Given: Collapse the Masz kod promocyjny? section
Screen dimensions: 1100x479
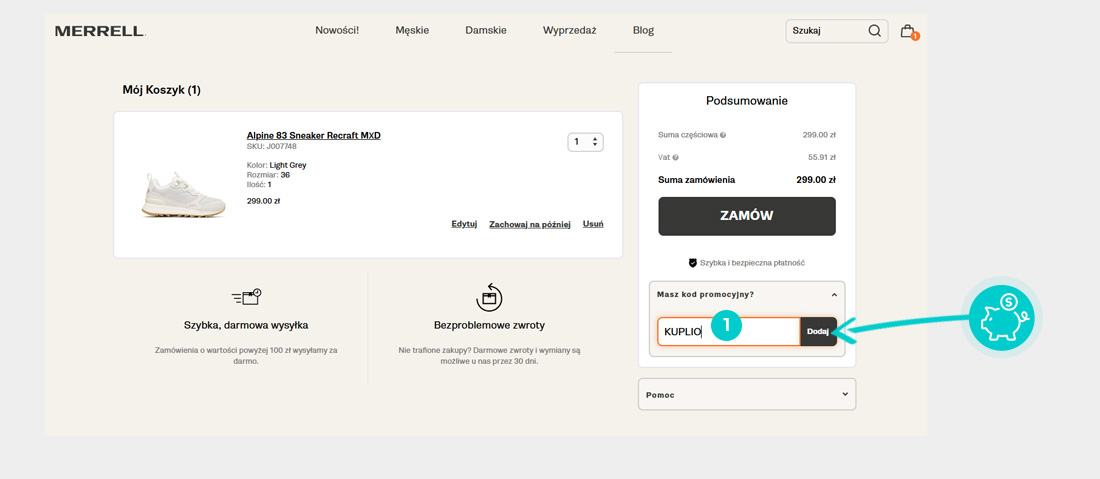Looking at the screenshot, I should pos(747,295).
